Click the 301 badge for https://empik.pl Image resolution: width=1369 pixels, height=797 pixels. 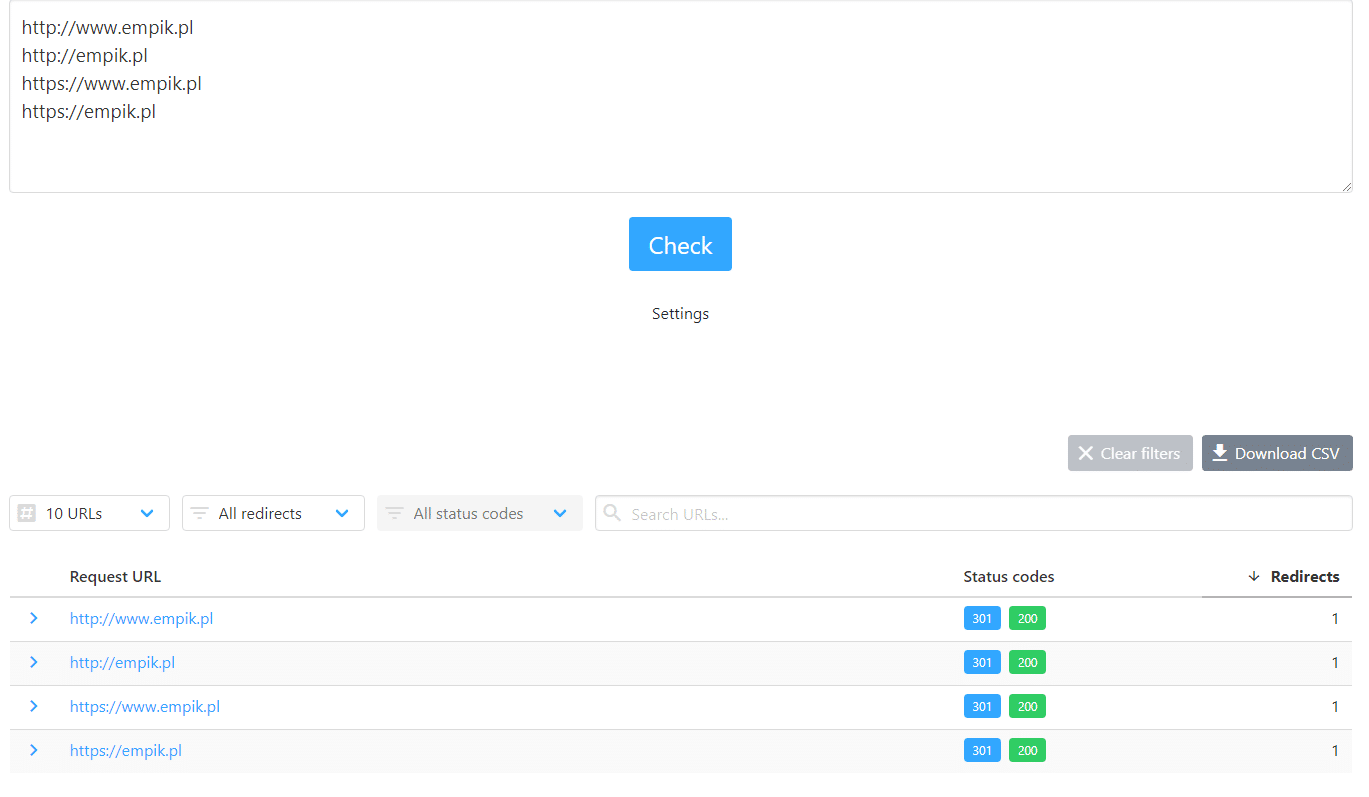(982, 751)
